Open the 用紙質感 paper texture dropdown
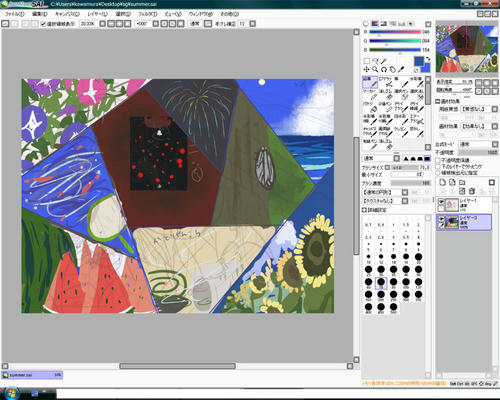 479,109
